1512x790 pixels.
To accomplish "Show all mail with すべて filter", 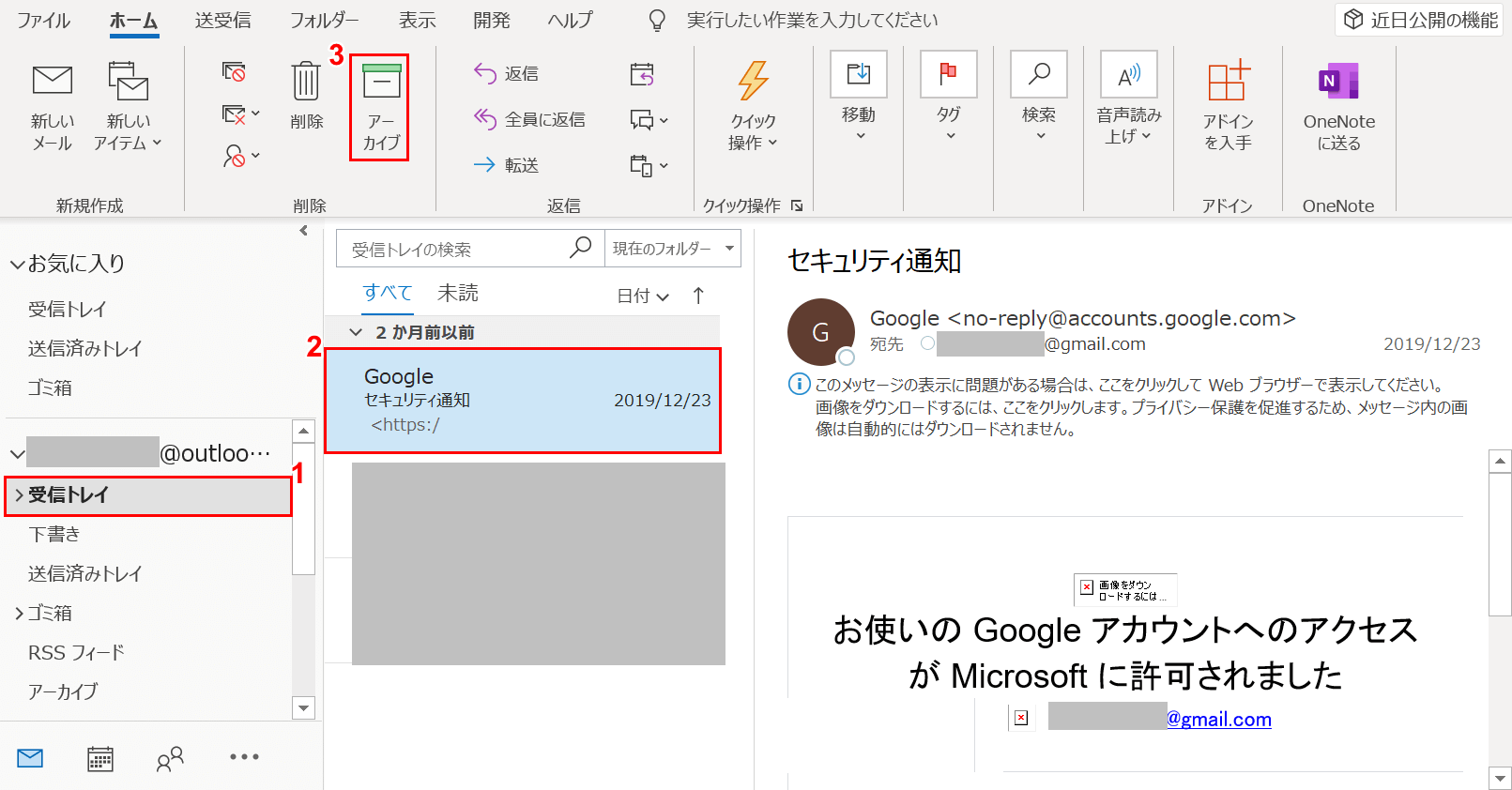I will point(388,293).
